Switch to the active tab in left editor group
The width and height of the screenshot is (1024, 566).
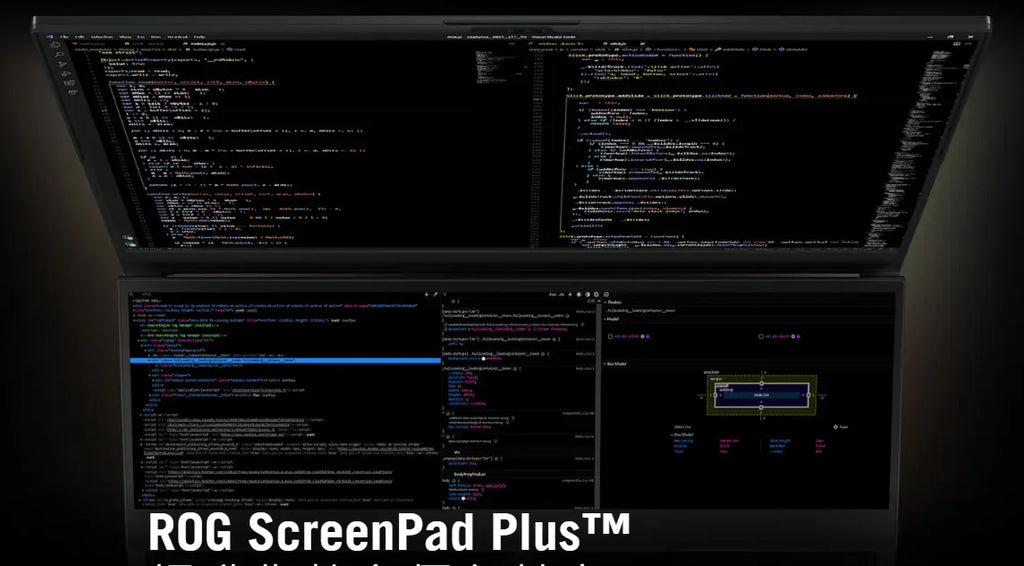click(x=203, y=44)
